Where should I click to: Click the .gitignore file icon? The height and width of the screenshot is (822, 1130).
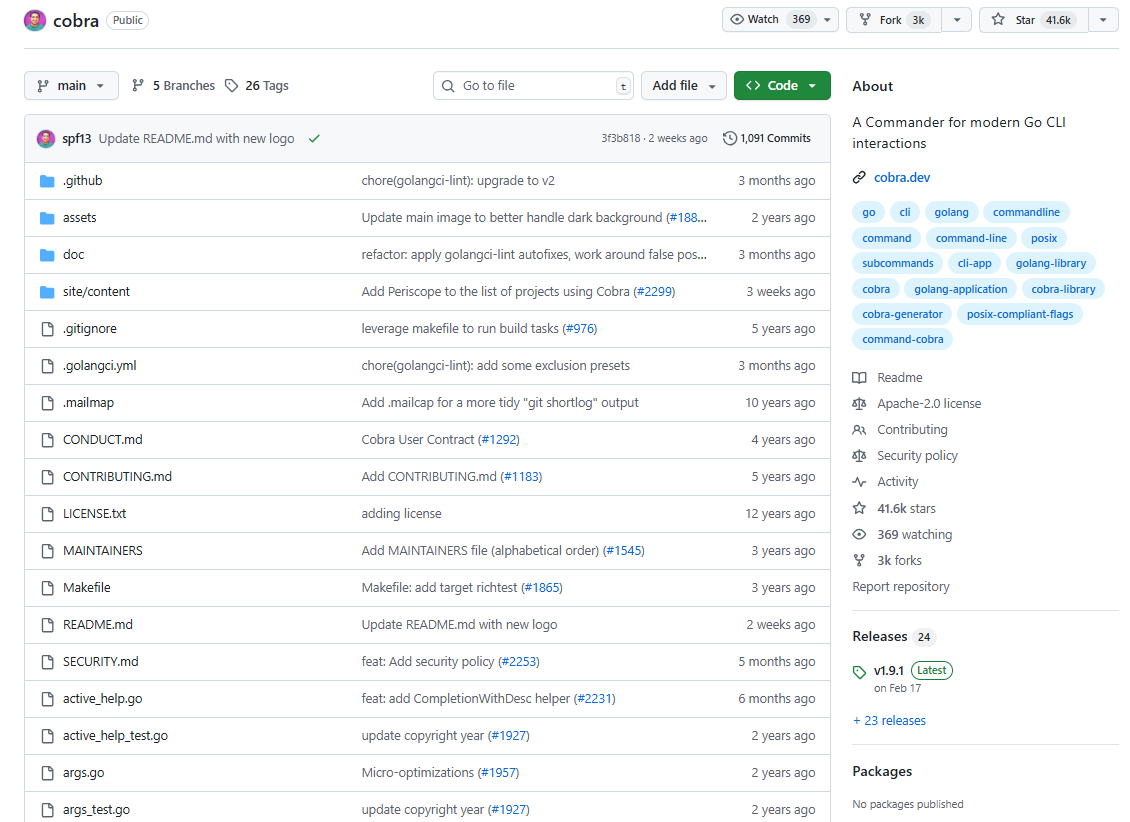tap(48, 329)
